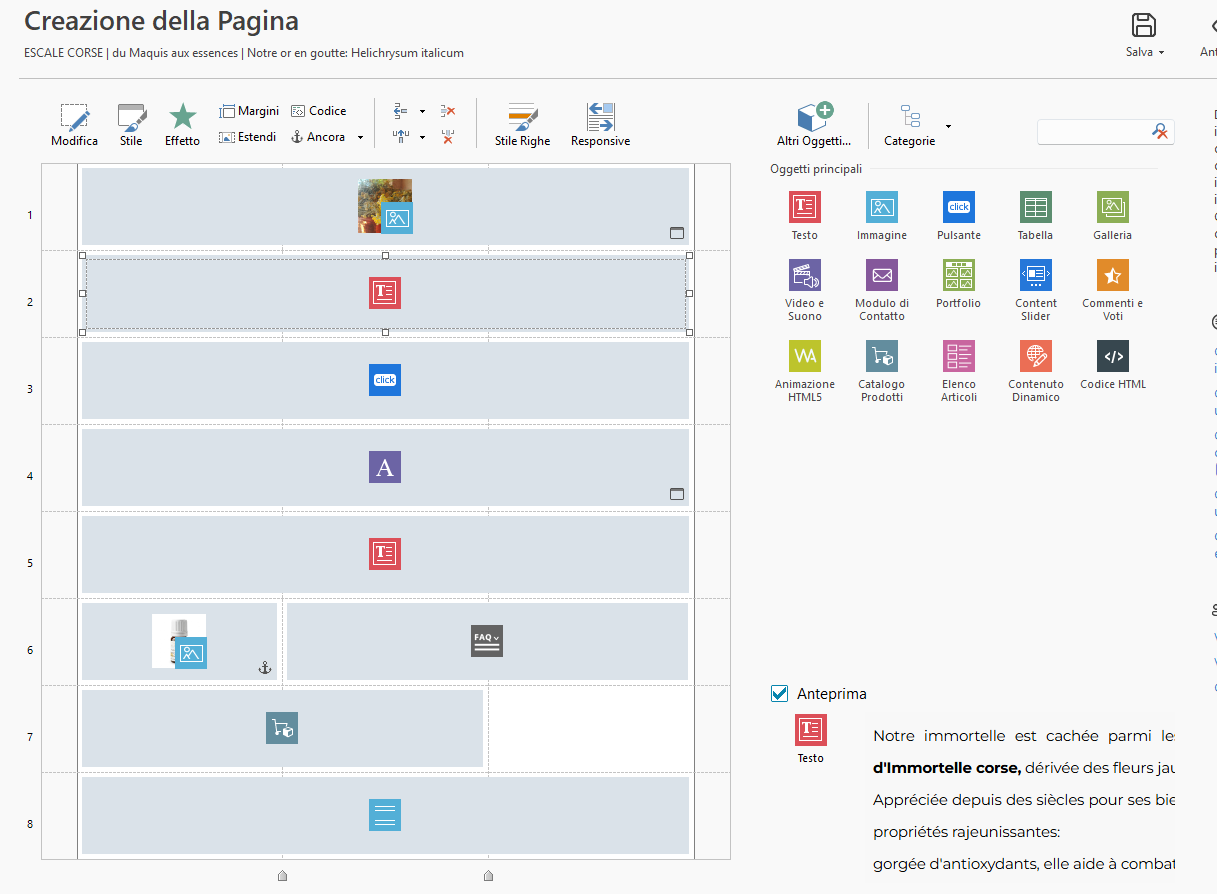
Task: Click the object search input field
Action: pyautogui.click(x=1095, y=132)
